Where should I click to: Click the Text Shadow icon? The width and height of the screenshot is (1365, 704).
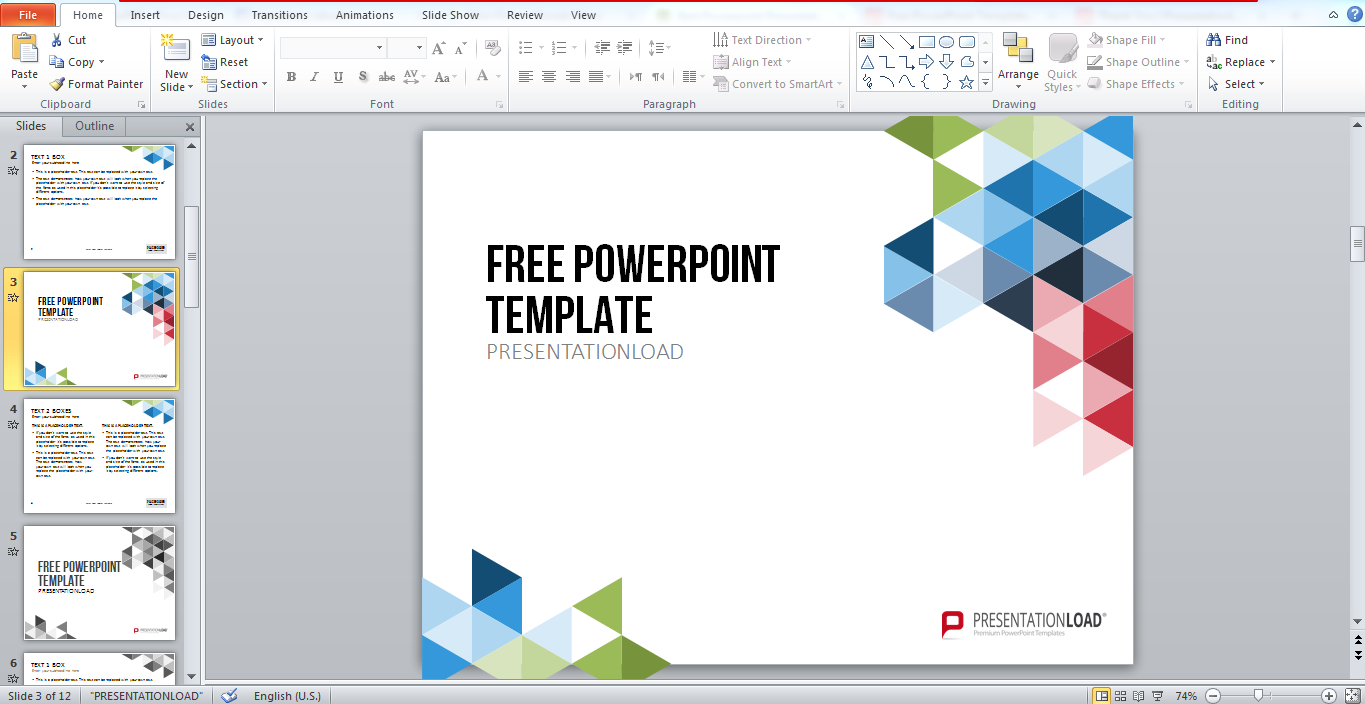tap(364, 76)
